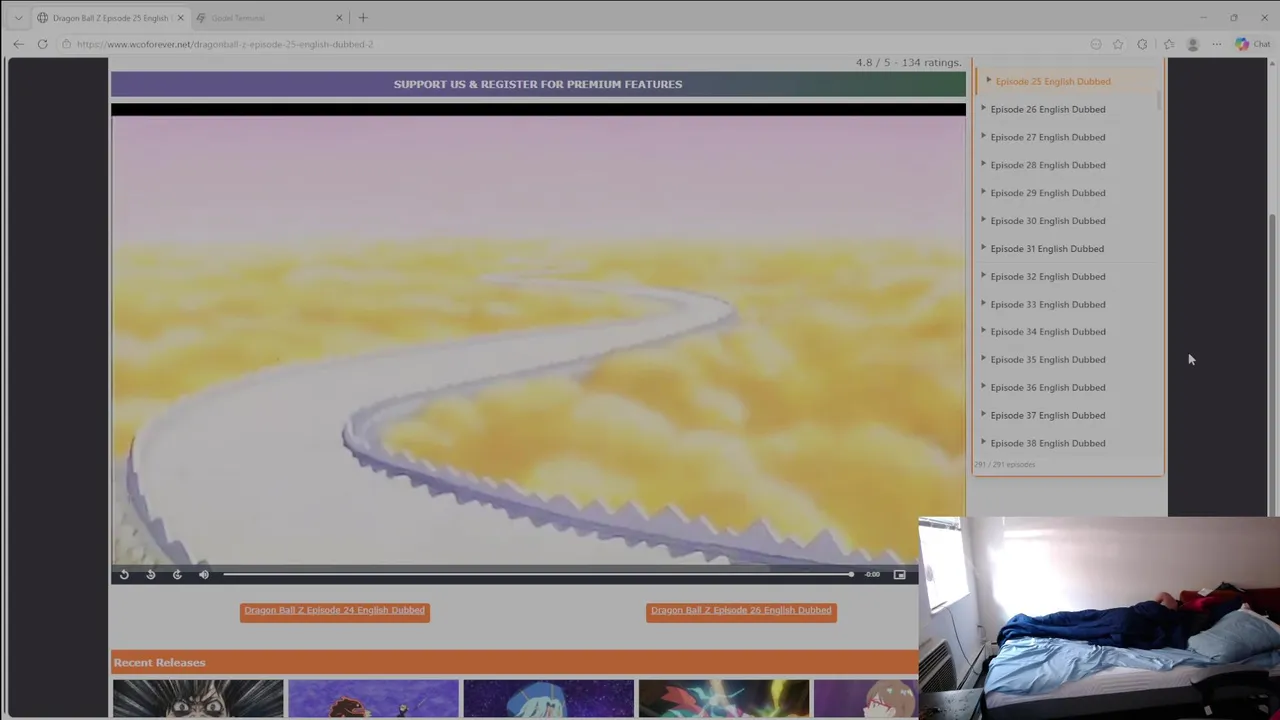The width and height of the screenshot is (1280, 720).
Task: Open the third Recent Releases thumbnail
Action: (x=548, y=698)
